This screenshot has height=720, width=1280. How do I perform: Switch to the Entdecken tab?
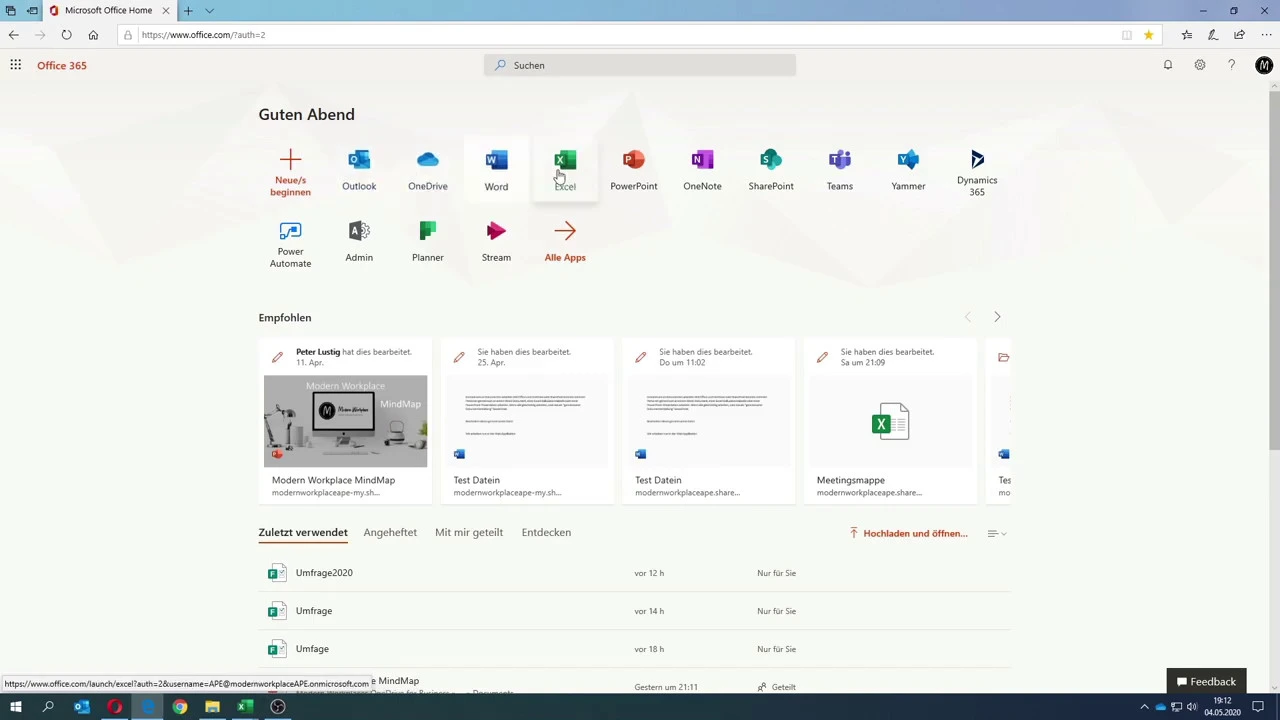click(546, 532)
